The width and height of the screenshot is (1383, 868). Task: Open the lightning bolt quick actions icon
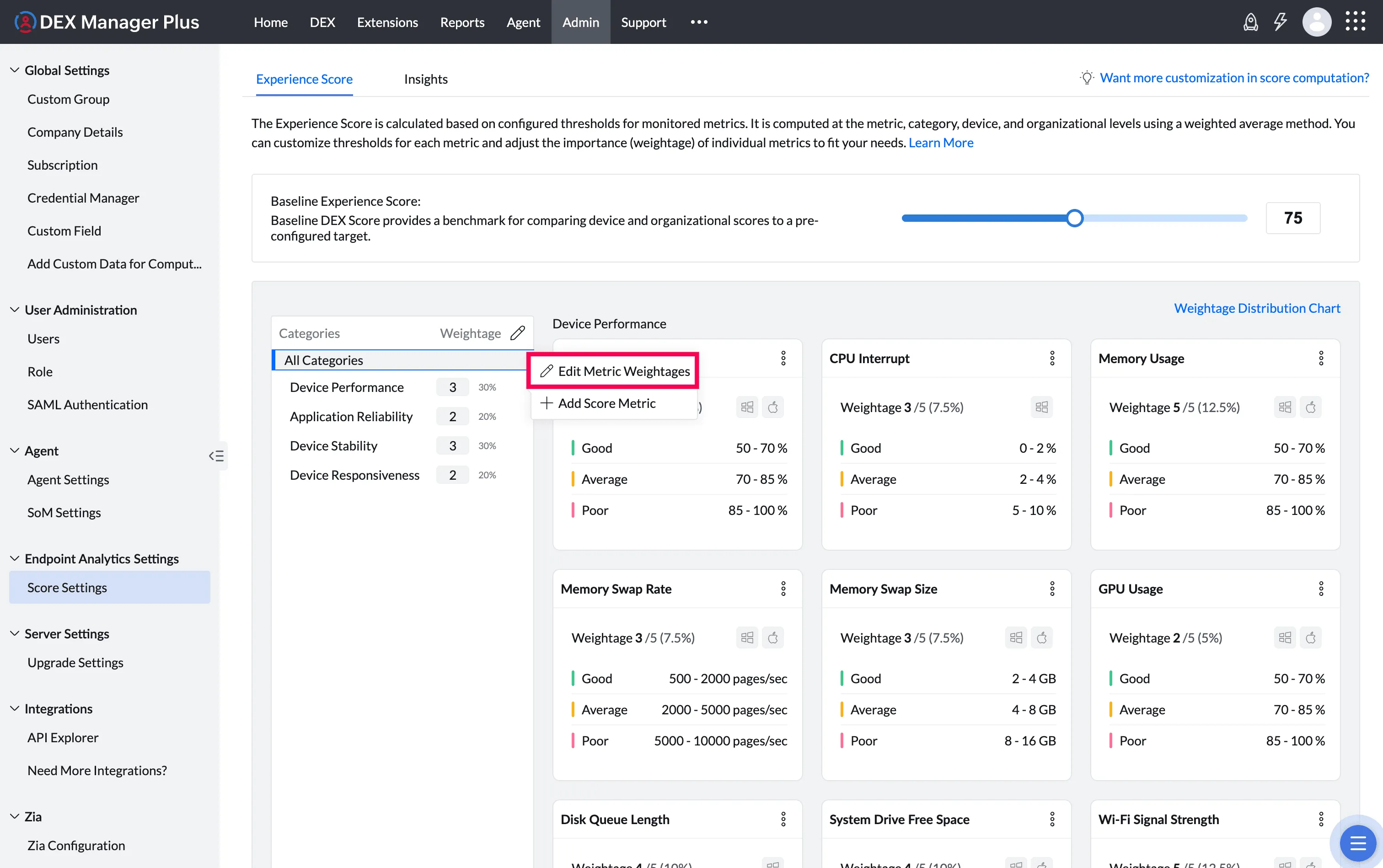point(1280,22)
